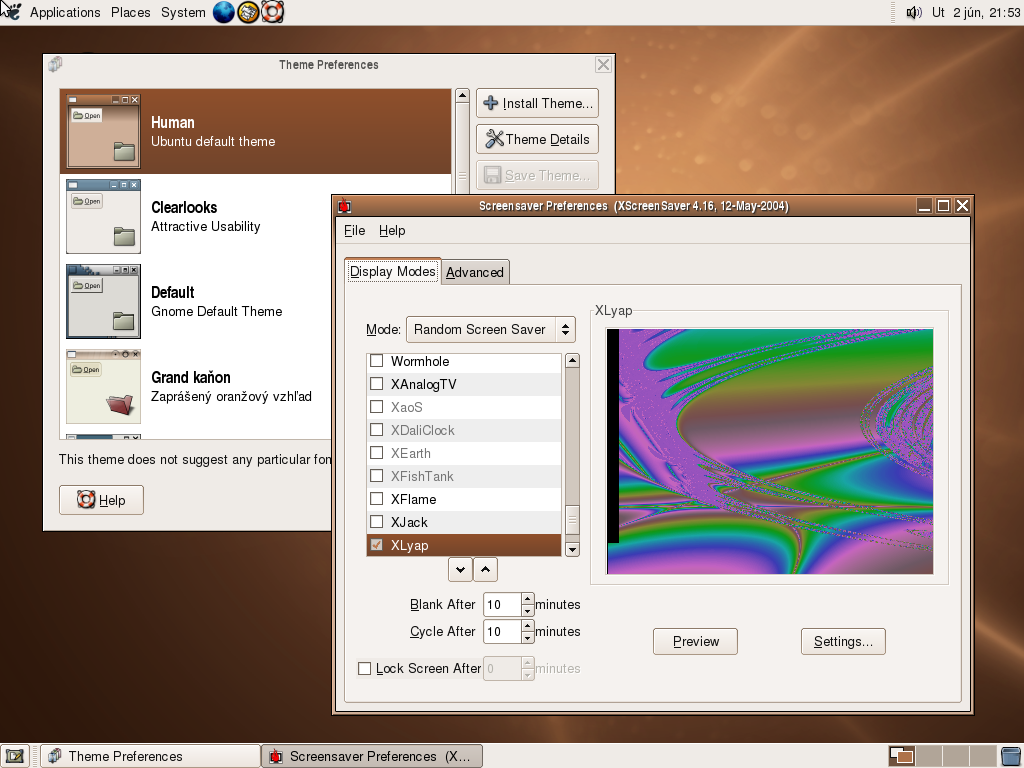Click the Help button in Theme Preferences
Image resolution: width=1024 pixels, height=768 pixels.
(x=101, y=500)
